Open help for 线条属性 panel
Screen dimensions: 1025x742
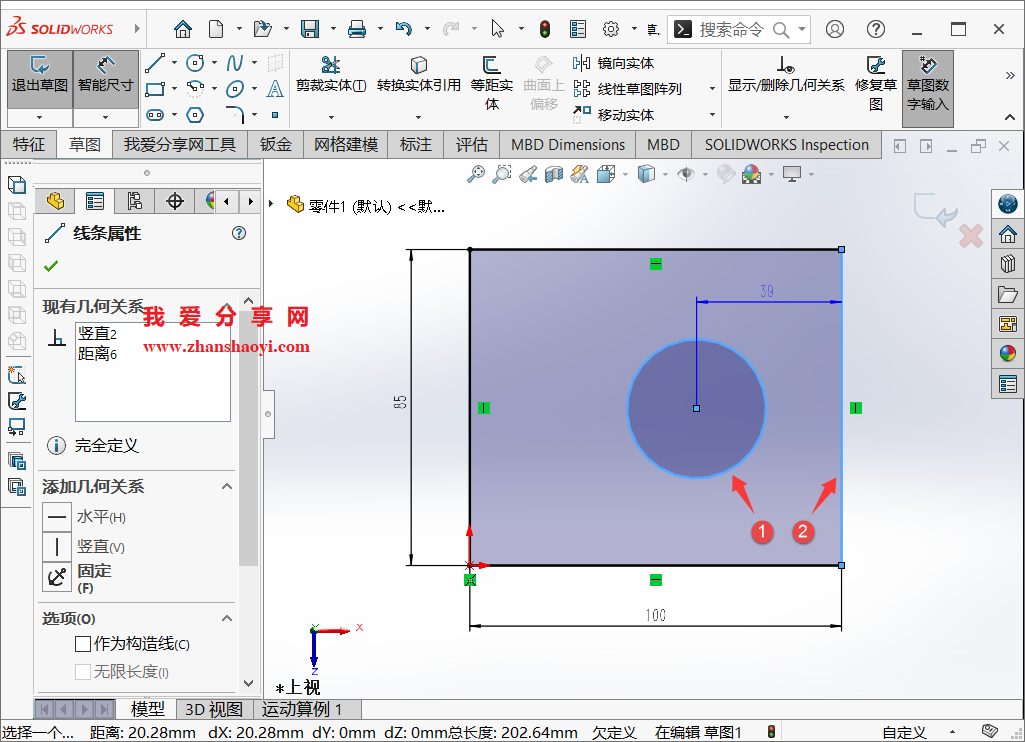[x=239, y=233]
